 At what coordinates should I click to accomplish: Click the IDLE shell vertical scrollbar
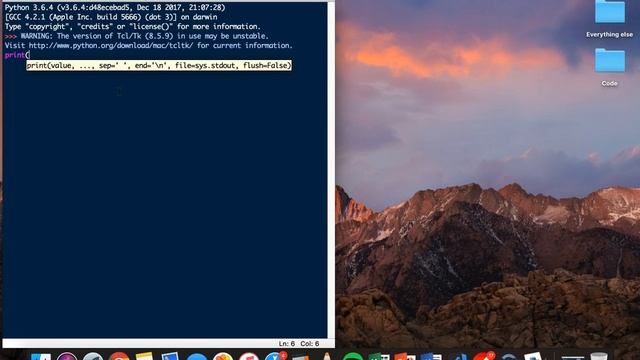point(331,170)
